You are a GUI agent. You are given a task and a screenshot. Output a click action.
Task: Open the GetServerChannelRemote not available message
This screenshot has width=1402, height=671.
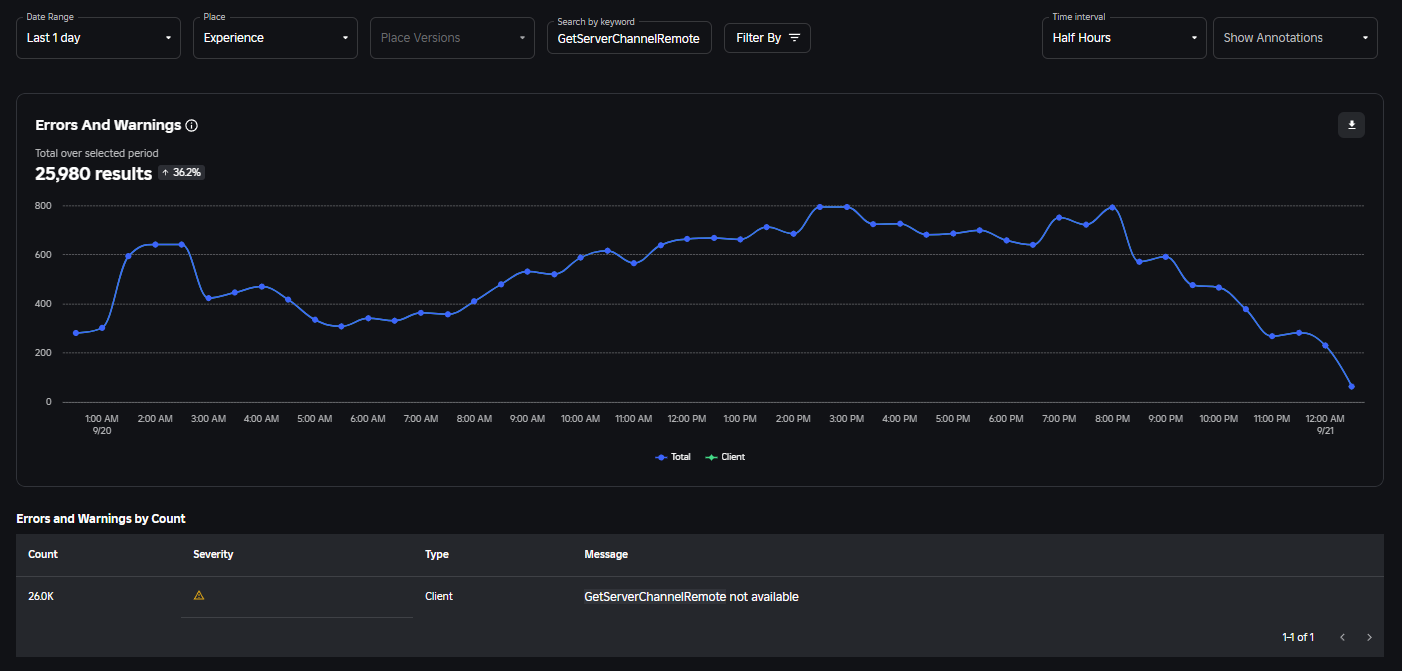tap(691, 597)
